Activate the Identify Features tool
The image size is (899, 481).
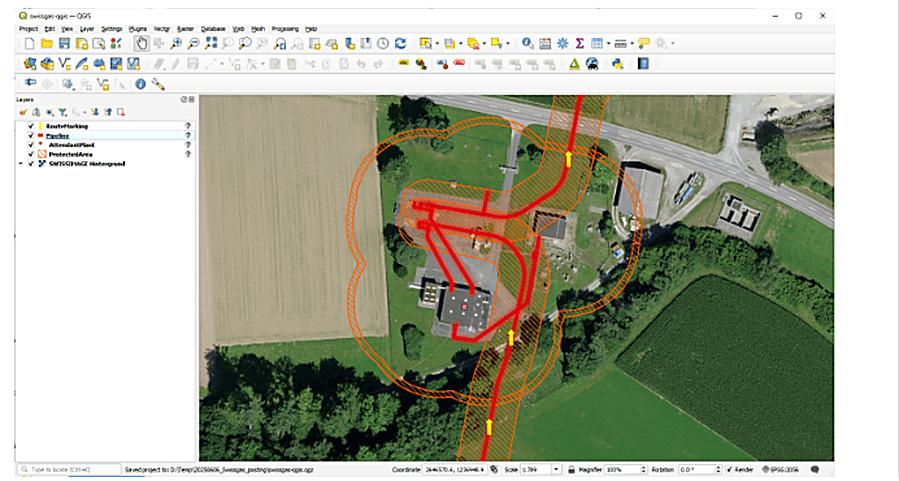click(x=527, y=44)
